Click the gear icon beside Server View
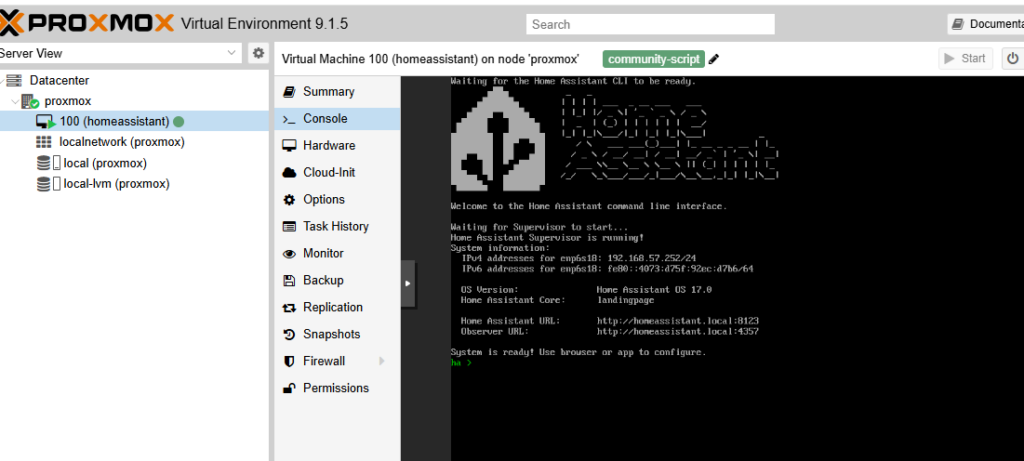1024x461 pixels. pos(258,53)
